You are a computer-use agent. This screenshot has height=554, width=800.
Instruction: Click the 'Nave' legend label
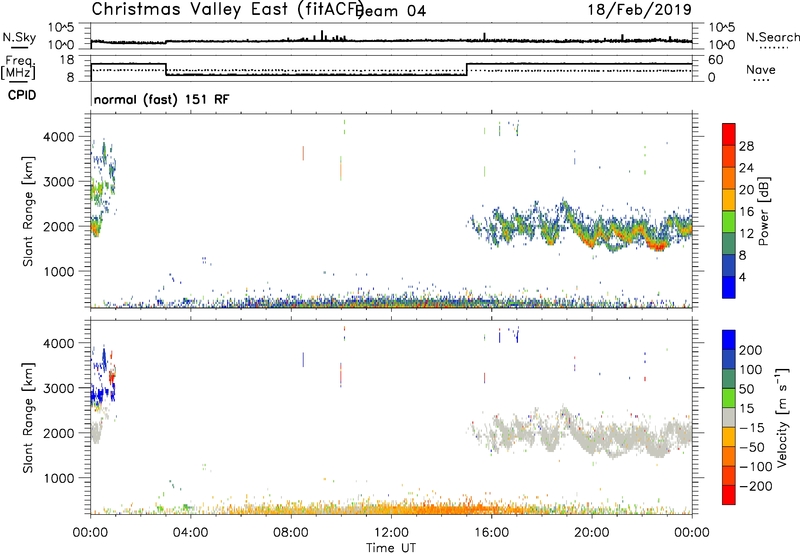(x=761, y=69)
